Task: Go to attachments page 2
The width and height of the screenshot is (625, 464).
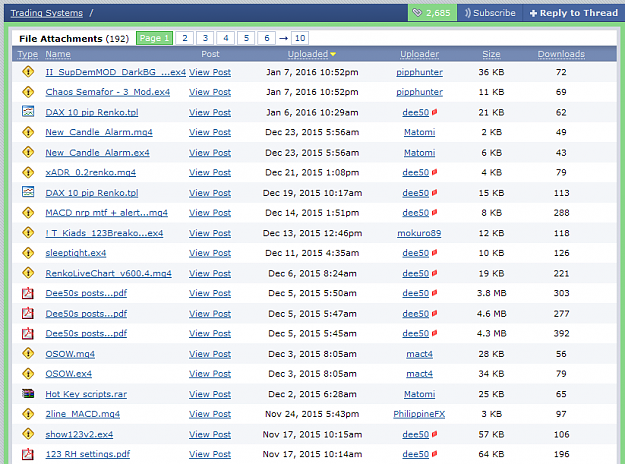Action: pyautogui.click(x=185, y=38)
